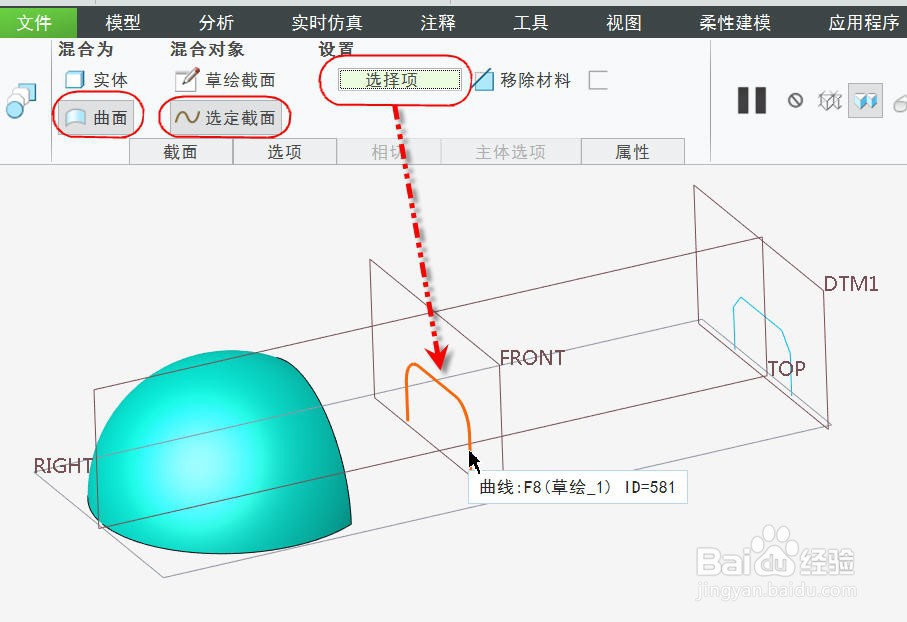Switch to the 模型 ribbon tab
Viewport: 907px width, 622px height.
123,23
